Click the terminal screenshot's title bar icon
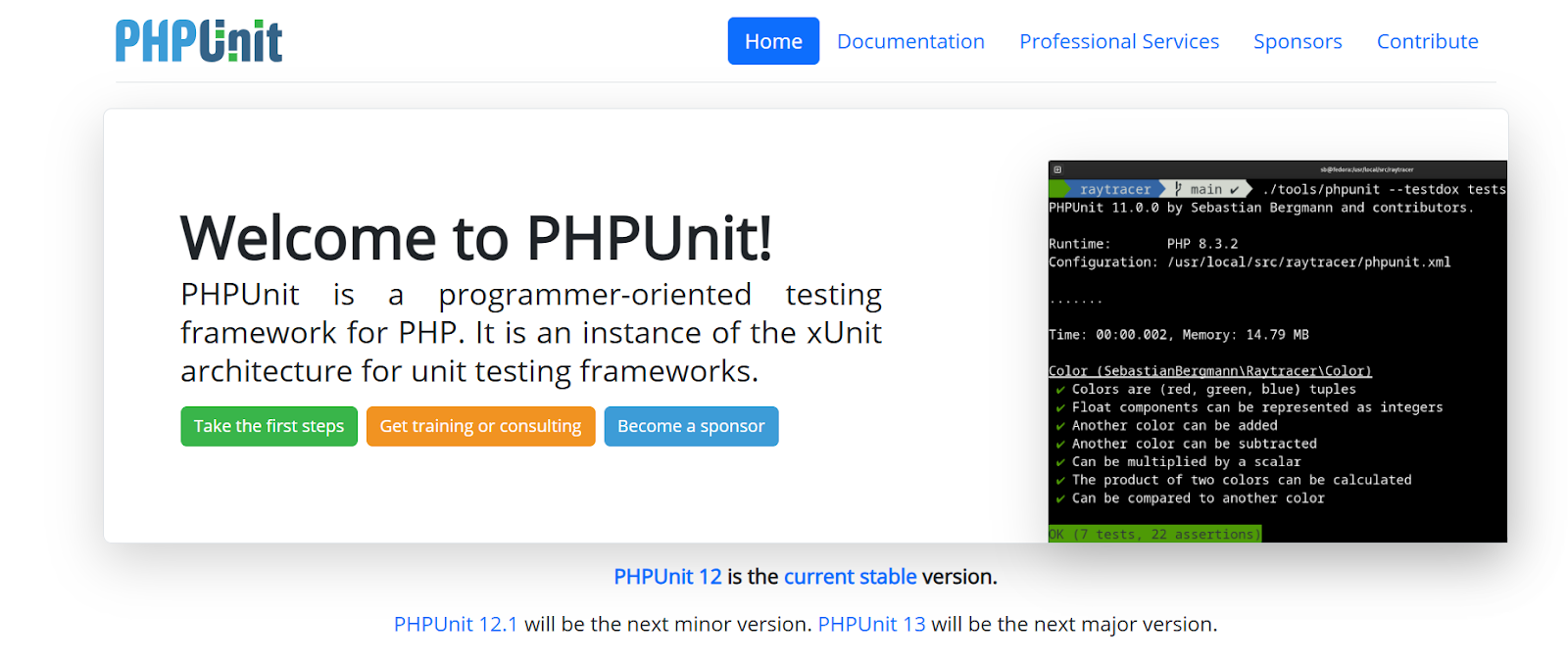Screen dimensions: 1568x662 [1057, 169]
